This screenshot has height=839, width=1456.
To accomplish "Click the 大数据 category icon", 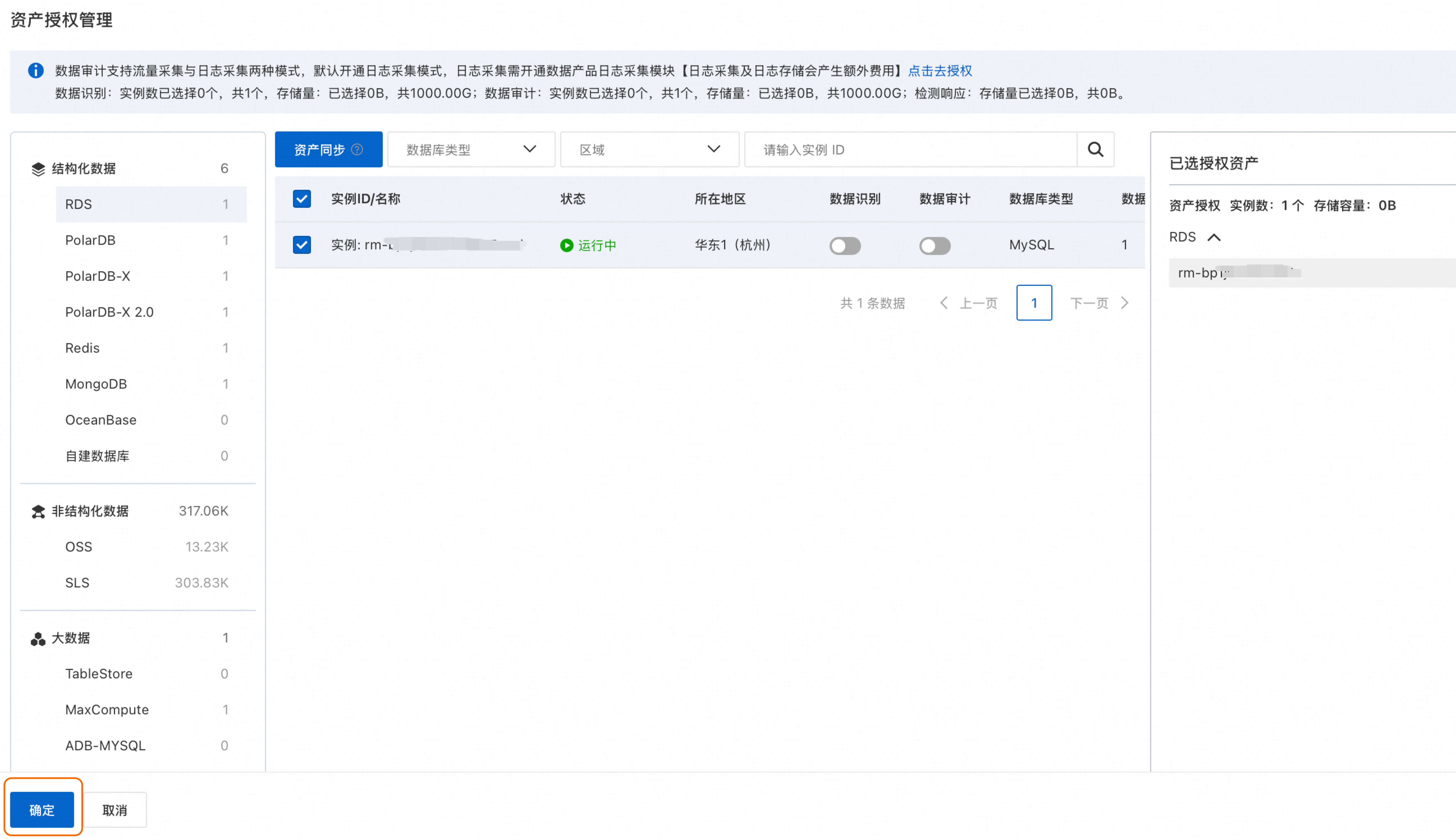I will click(38, 639).
